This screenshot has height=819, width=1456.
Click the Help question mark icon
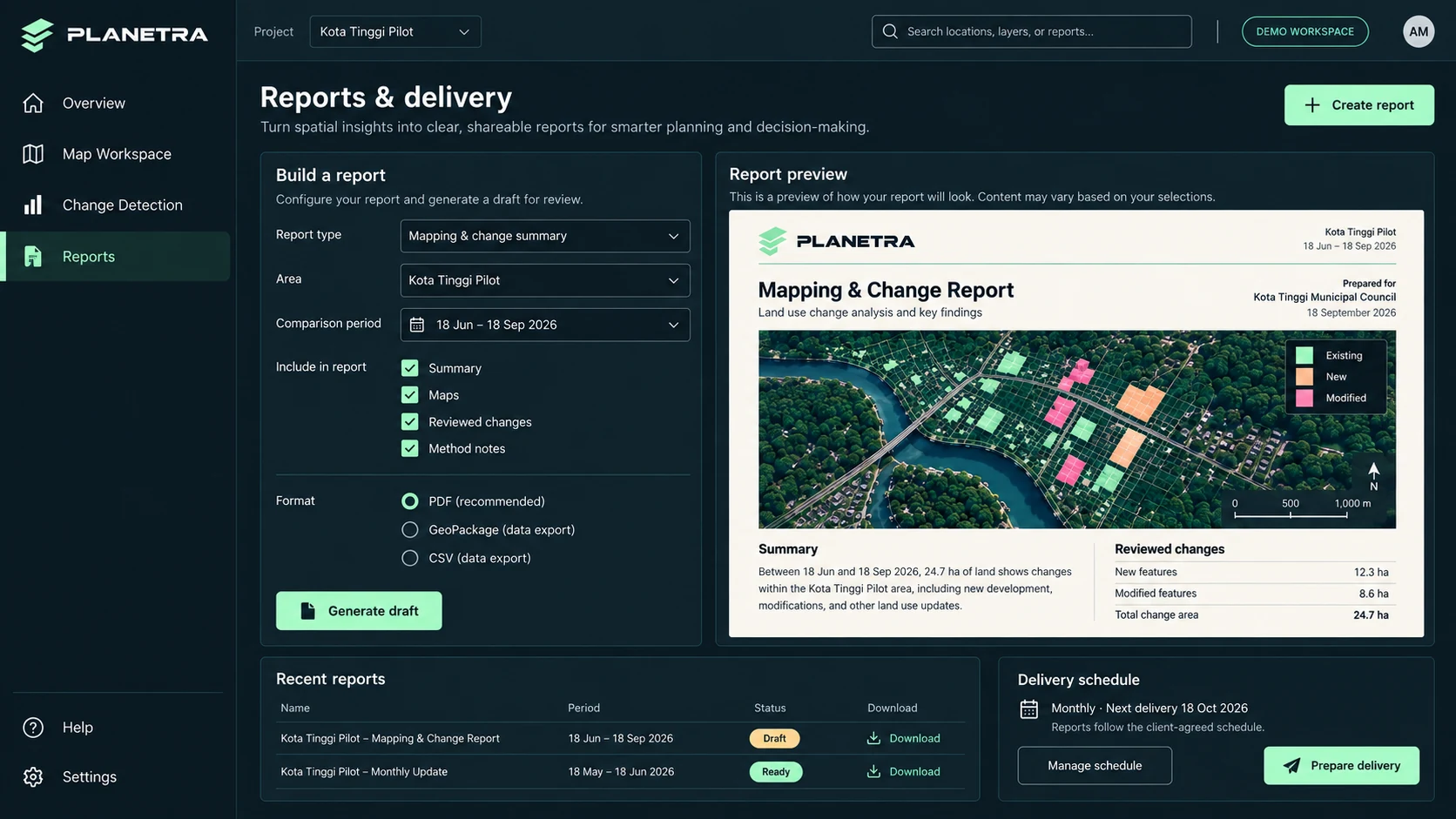coord(33,728)
